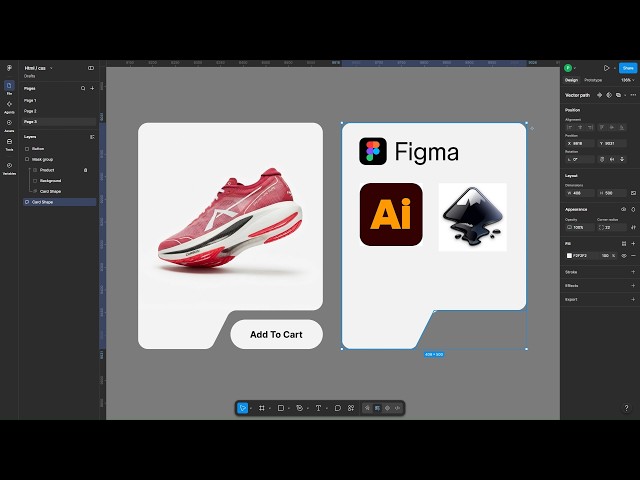The width and height of the screenshot is (640, 480).
Task: Switch to Draw mode in the bottom toolbar
Action: [367, 408]
